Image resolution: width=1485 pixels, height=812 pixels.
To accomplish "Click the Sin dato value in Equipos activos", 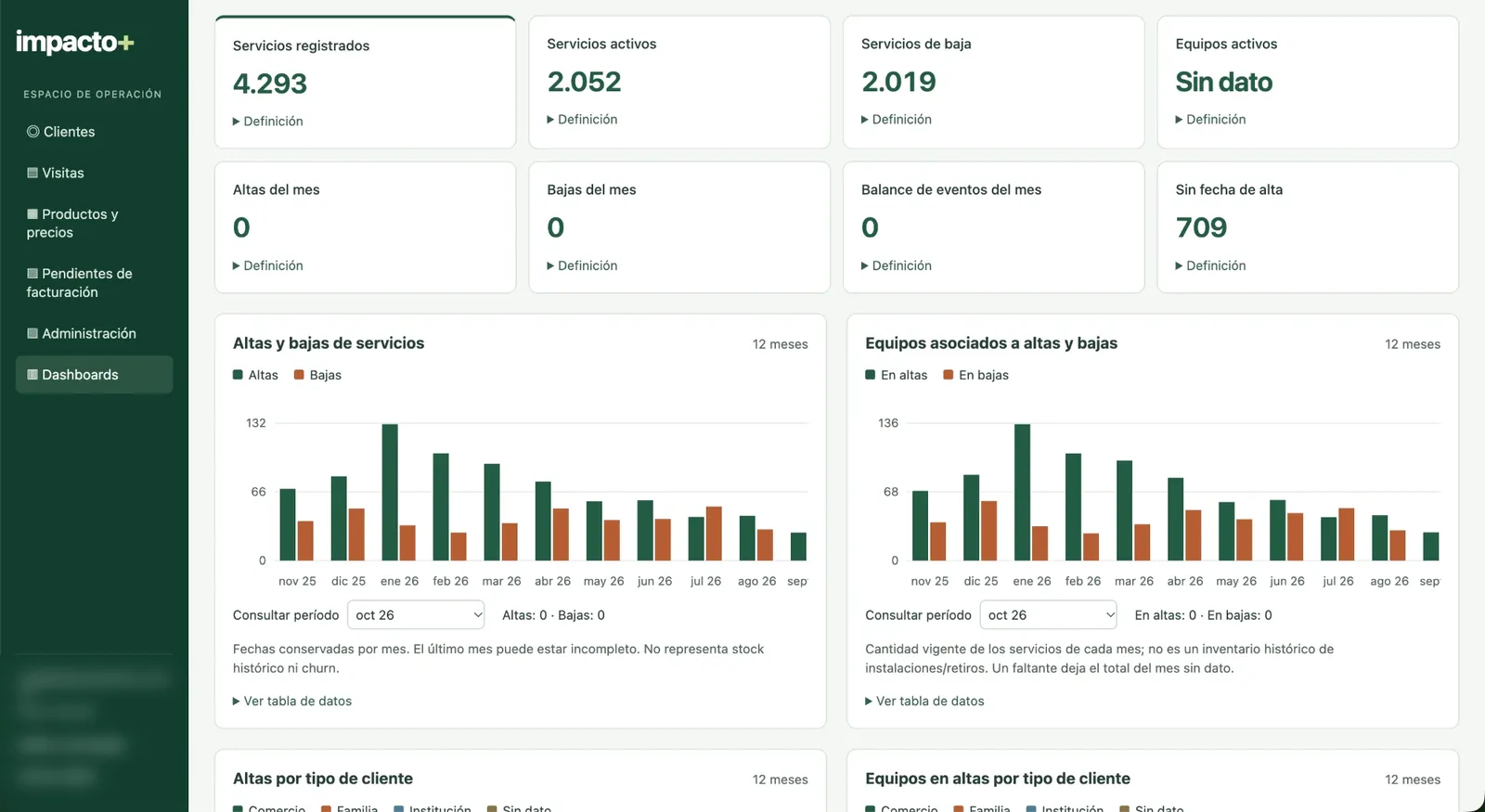I will click(1224, 82).
